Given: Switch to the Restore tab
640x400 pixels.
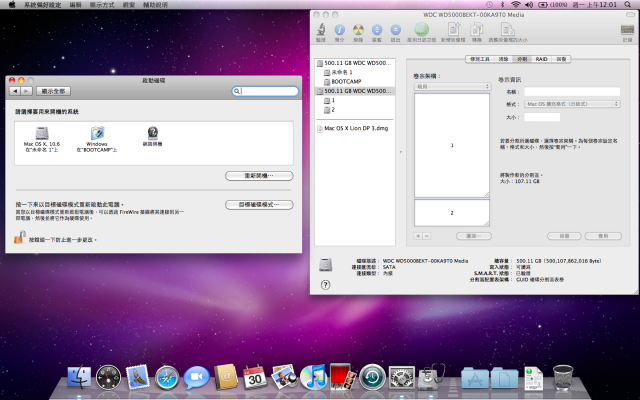Looking at the screenshot, I should point(561,59).
